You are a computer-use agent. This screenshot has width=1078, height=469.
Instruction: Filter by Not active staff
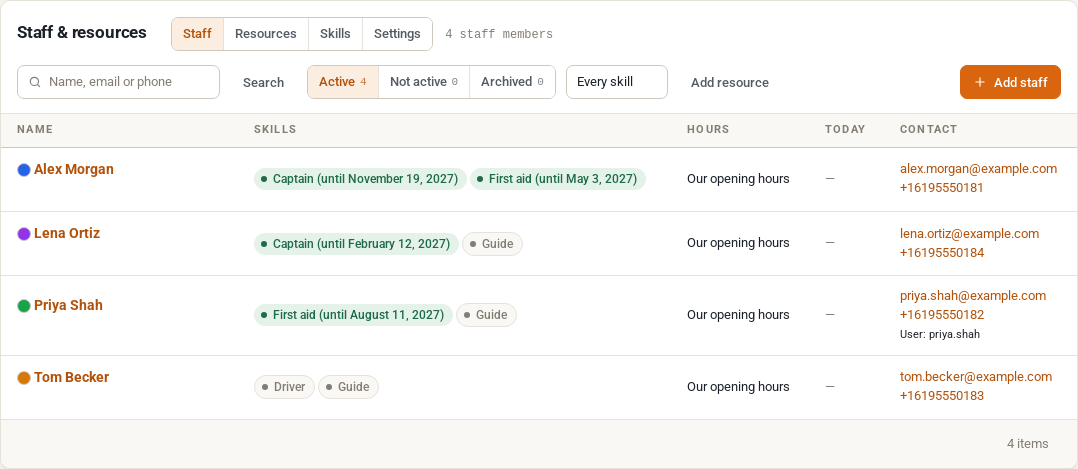[424, 82]
